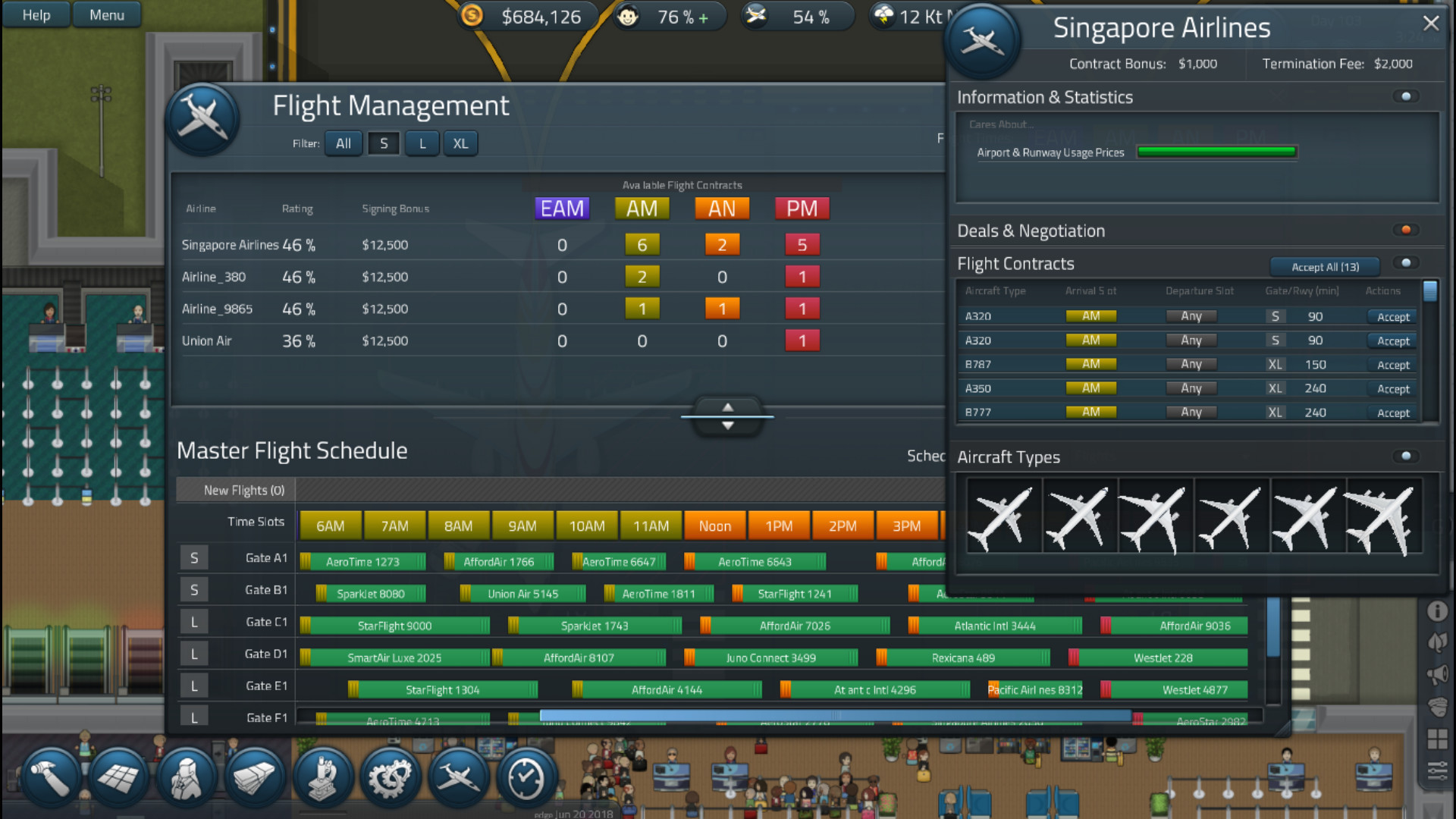
Task: Select the first aircraft type thumbnail
Action: coord(1003,516)
